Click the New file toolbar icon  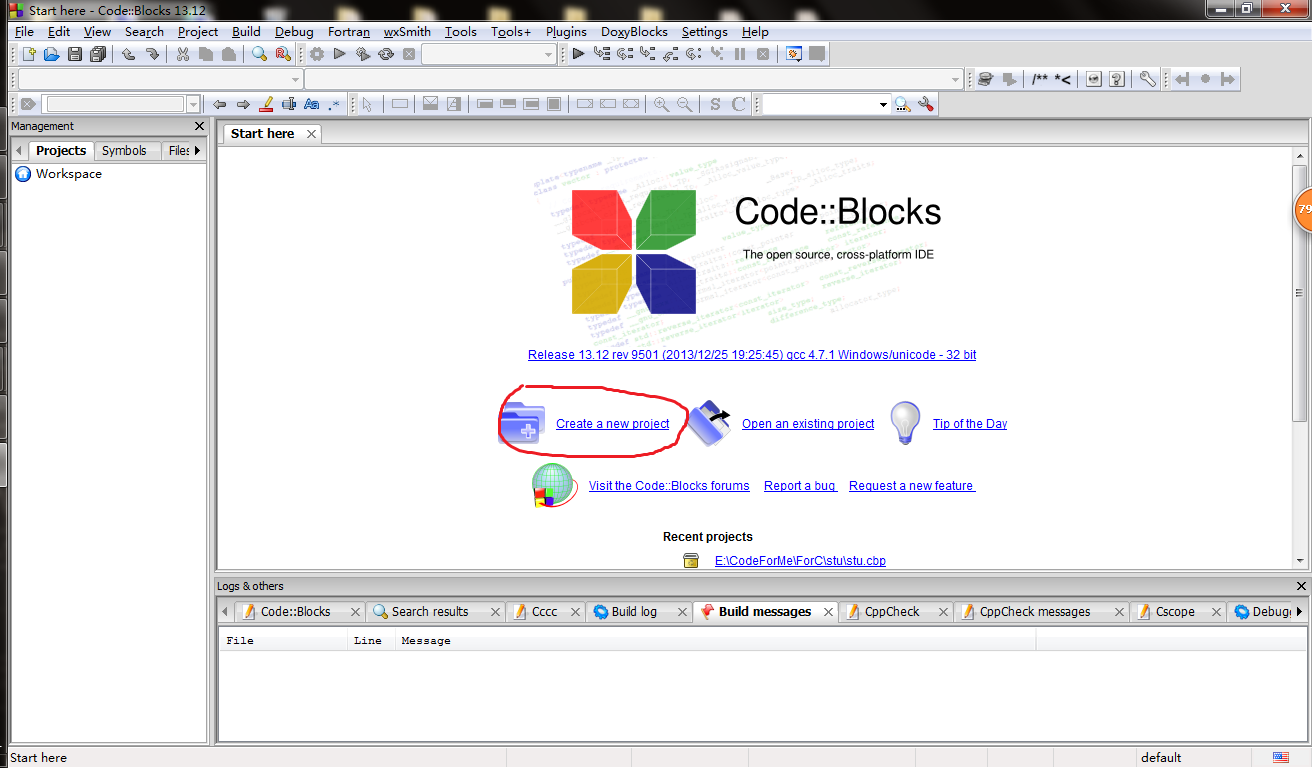[x=29, y=54]
